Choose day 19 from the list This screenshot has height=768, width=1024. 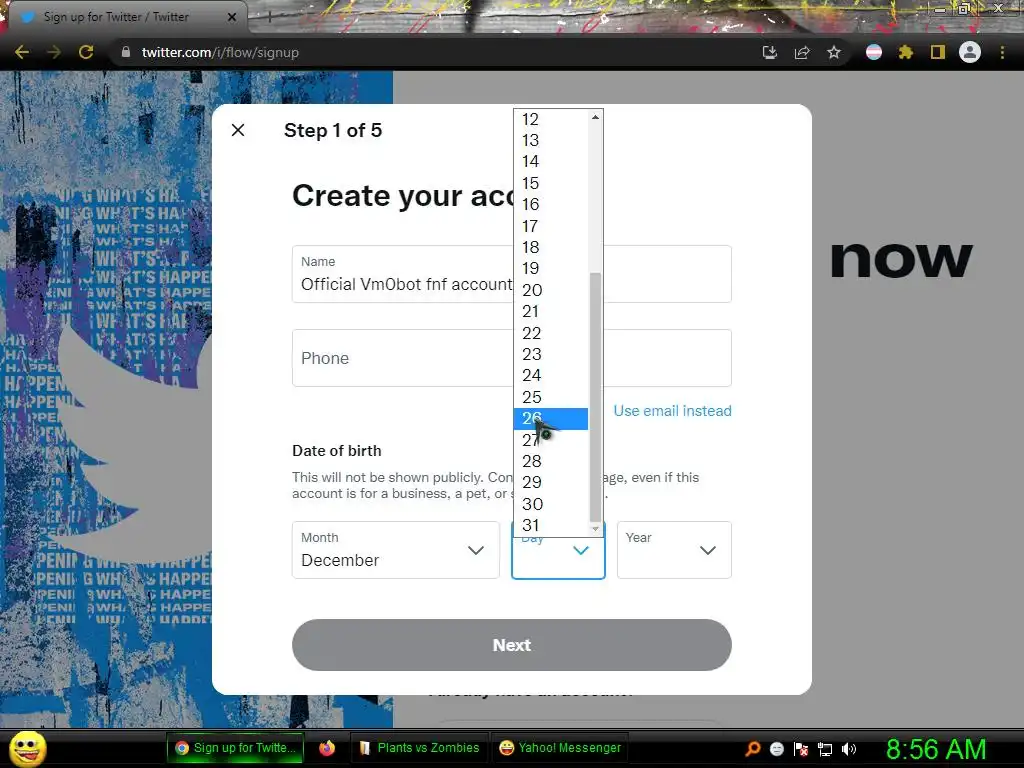click(551, 268)
